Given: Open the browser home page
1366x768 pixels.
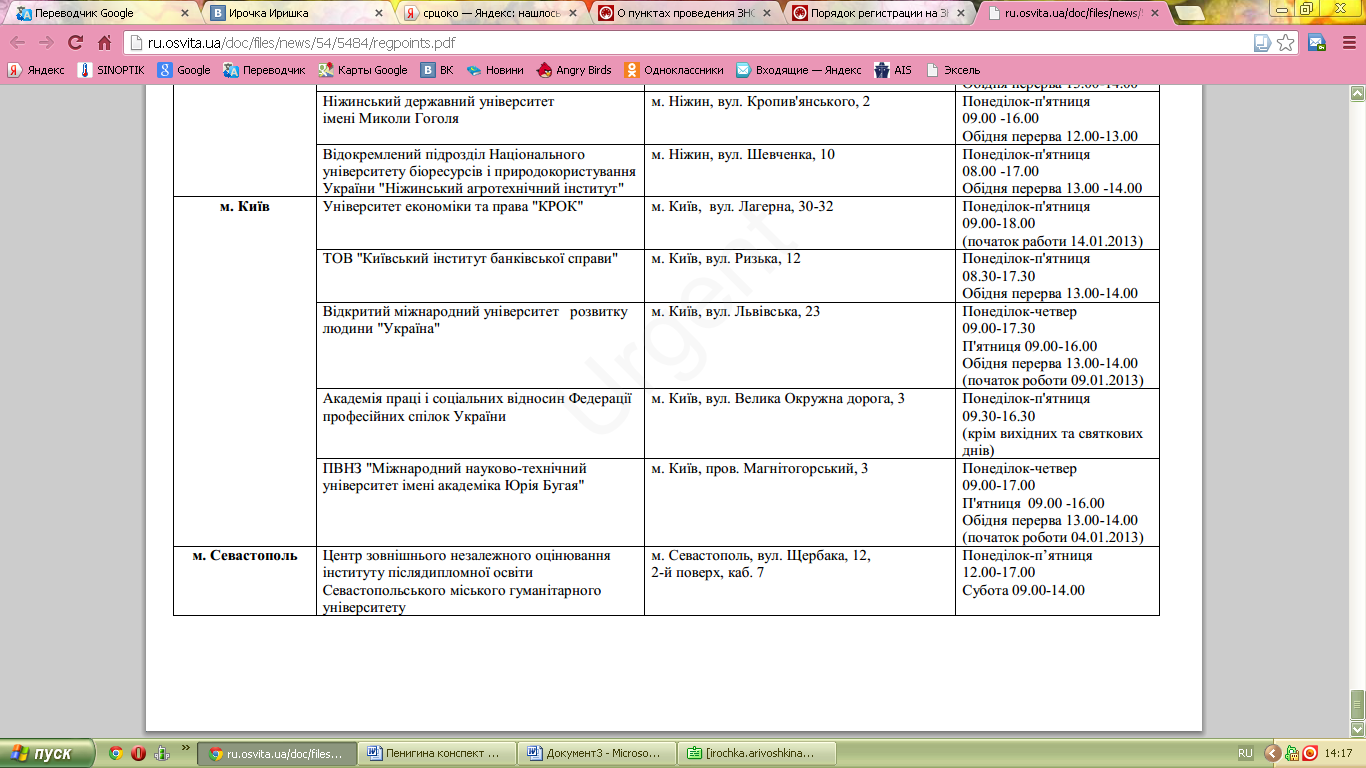Looking at the screenshot, I should tap(104, 43).
